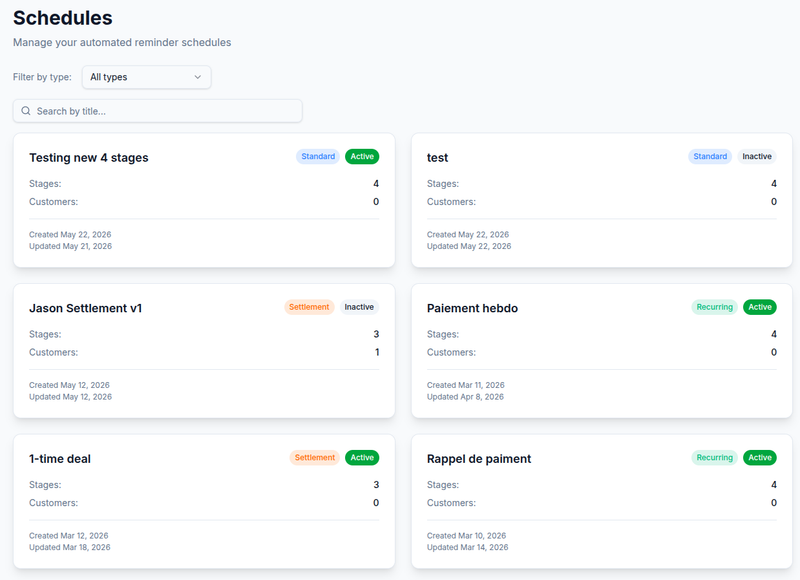
Task: Open the 1-time deal schedule
Action: click(x=60, y=459)
